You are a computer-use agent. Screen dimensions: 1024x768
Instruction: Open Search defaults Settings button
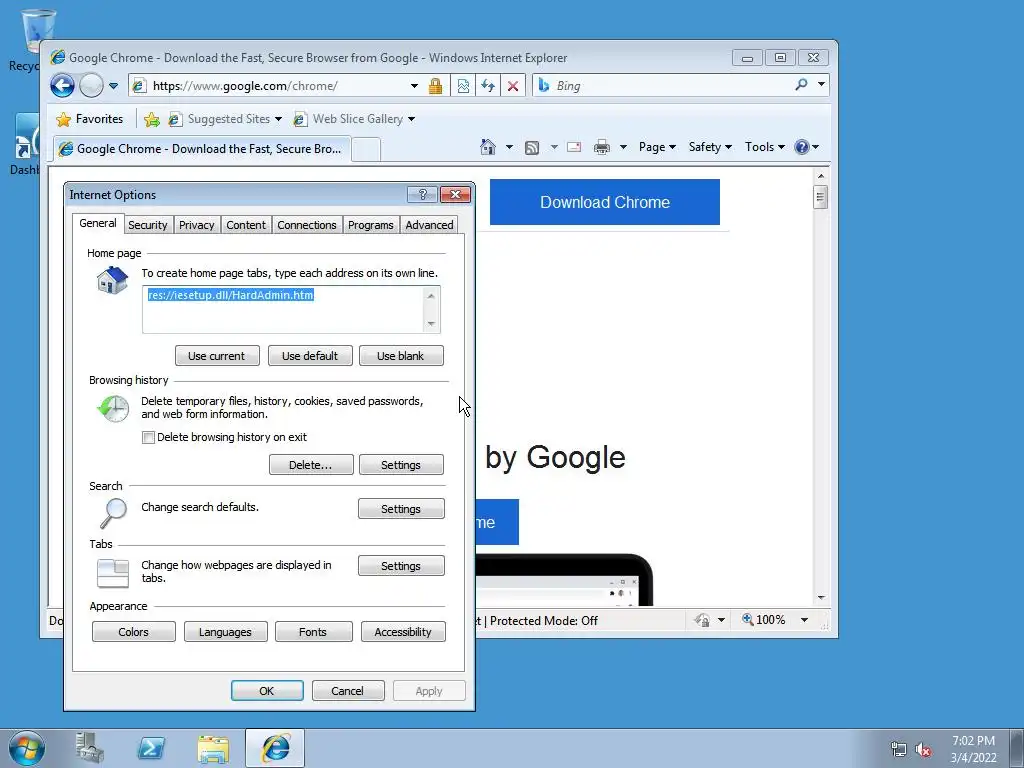tap(401, 509)
